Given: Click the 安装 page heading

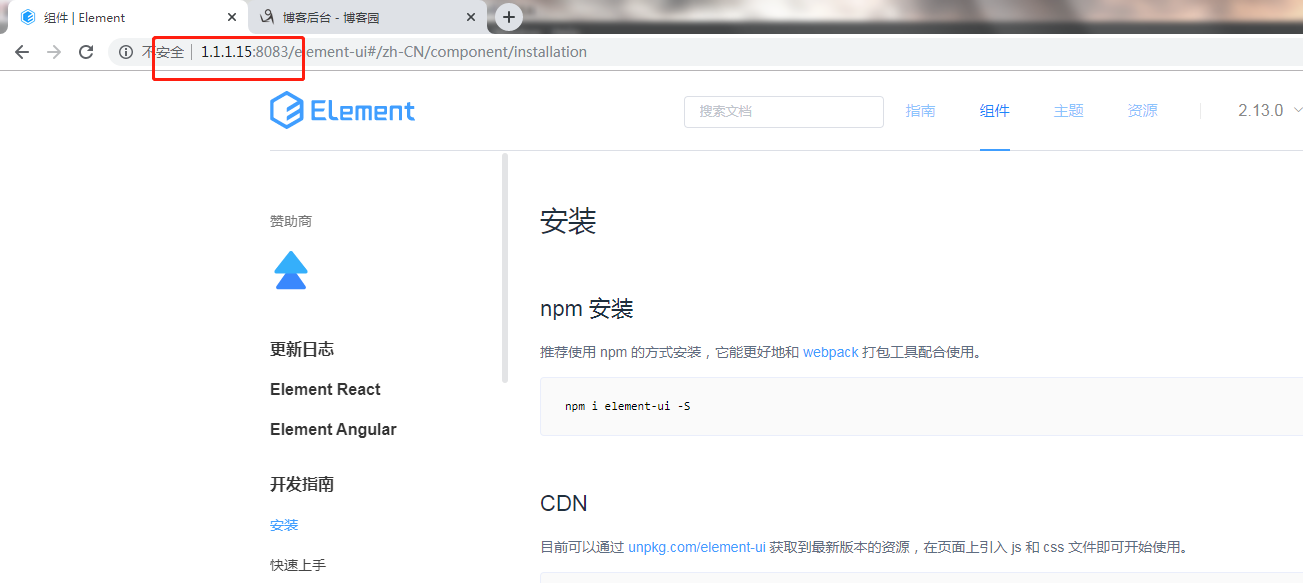Looking at the screenshot, I should click(568, 222).
